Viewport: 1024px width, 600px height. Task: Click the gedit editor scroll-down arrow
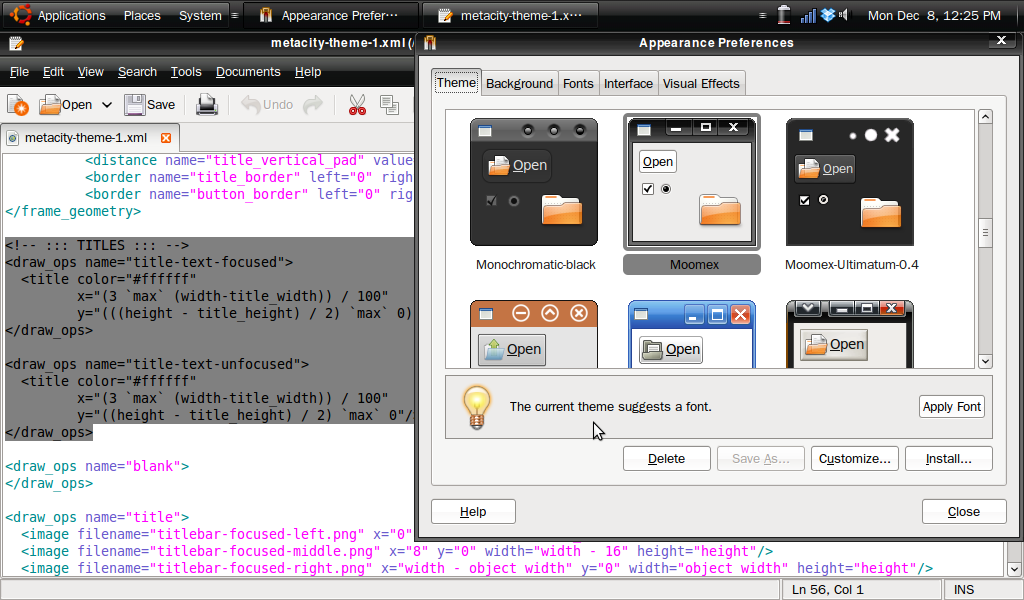click(1014, 569)
